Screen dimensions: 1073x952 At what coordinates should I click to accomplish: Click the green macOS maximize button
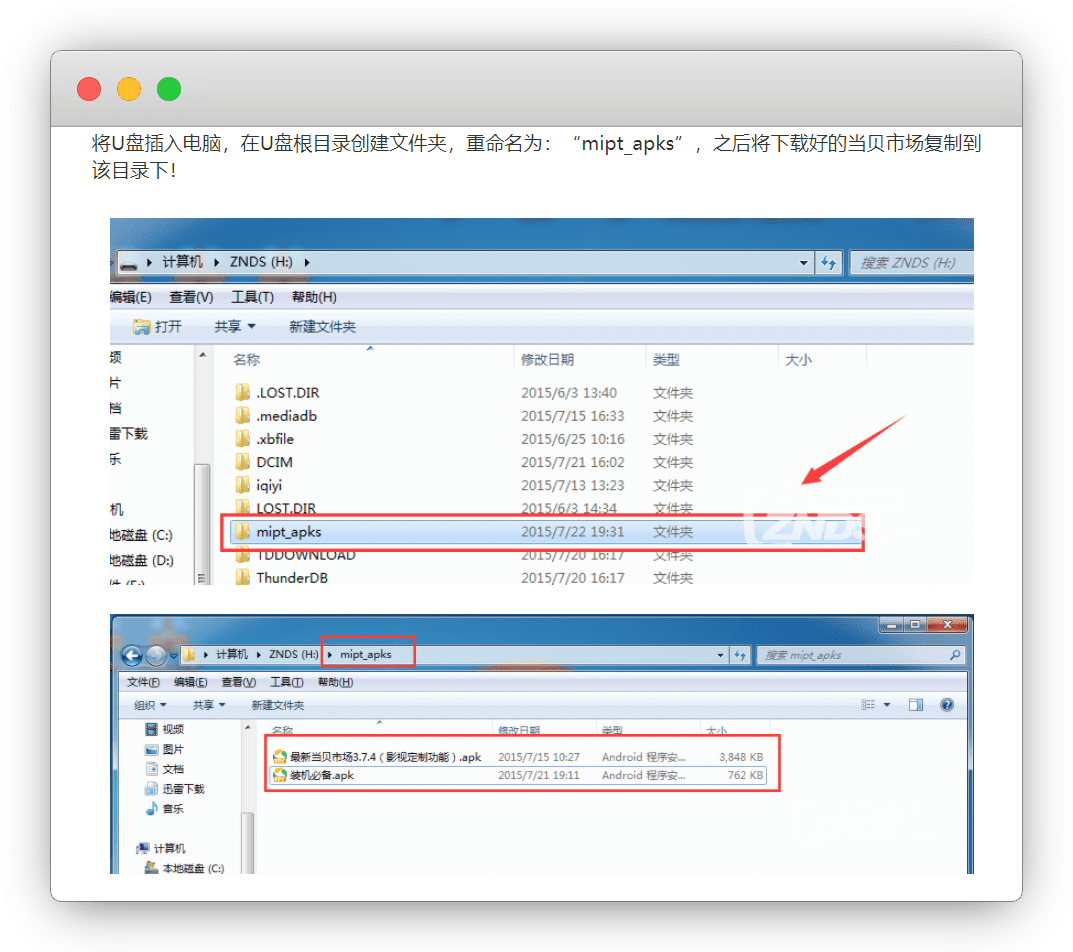click(x=169, y=89)
